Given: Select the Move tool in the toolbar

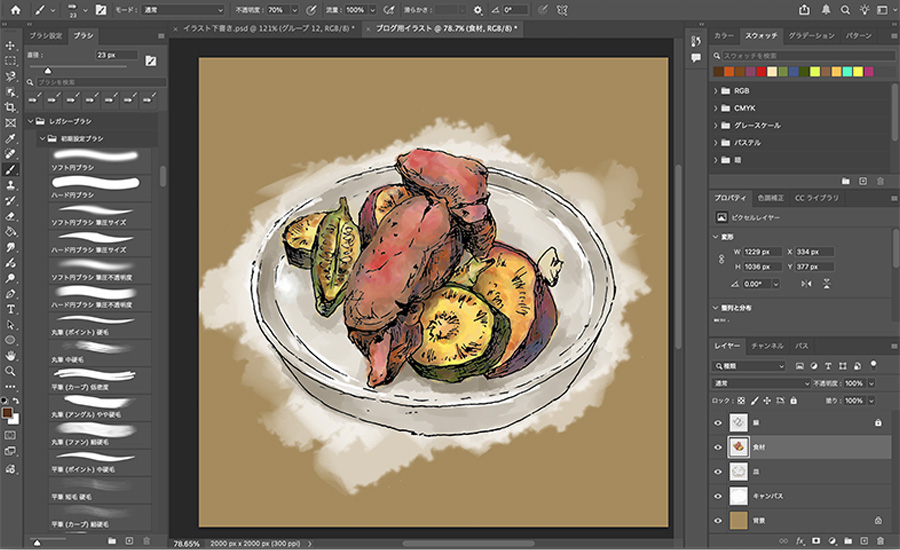Looking at the screenshot, I should [10, 45].
